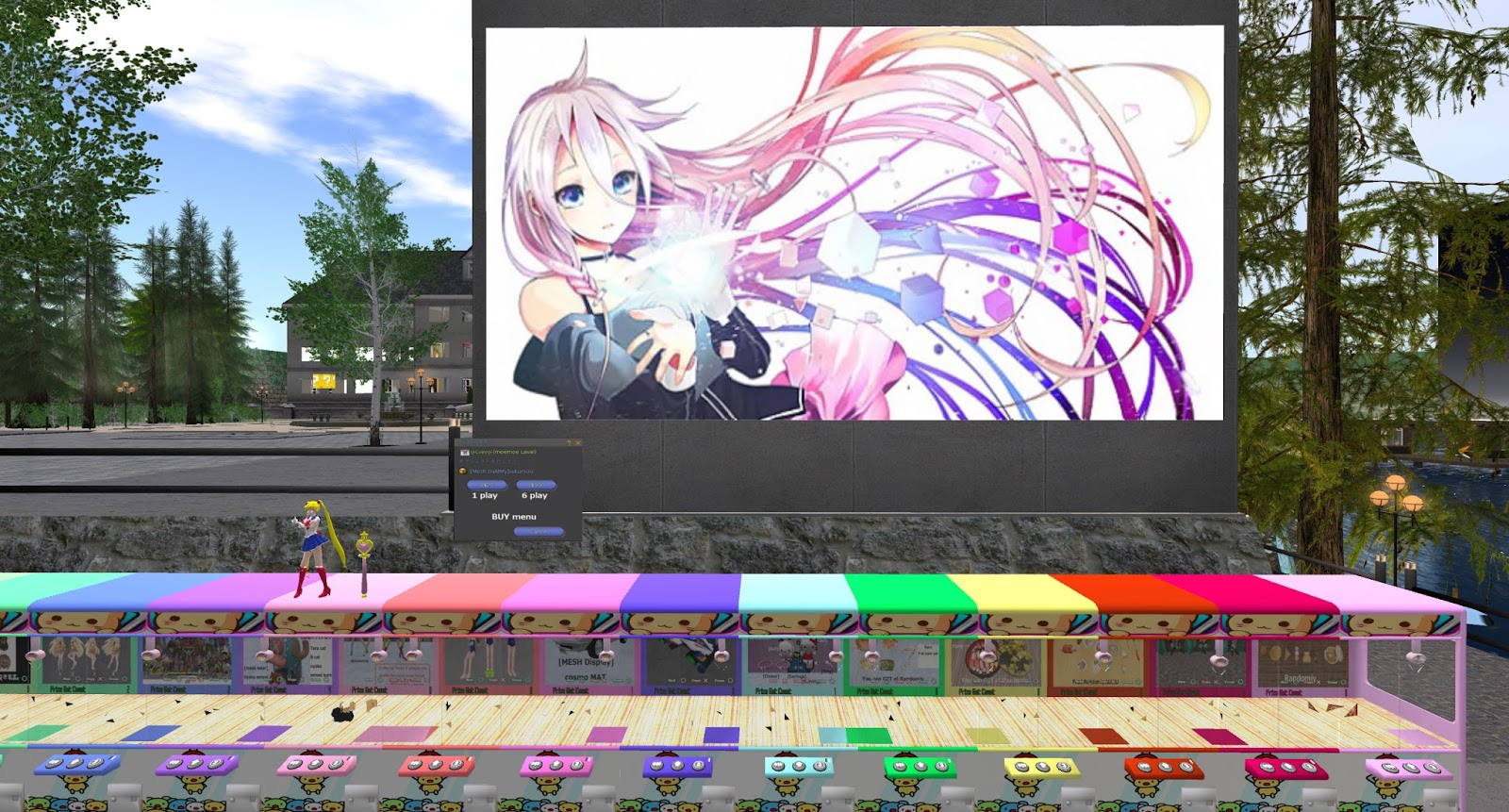The width and height of the screenshot is (1509, 812).
Task: Click the owner avatar icon in dialog
Action: [465, 453]
